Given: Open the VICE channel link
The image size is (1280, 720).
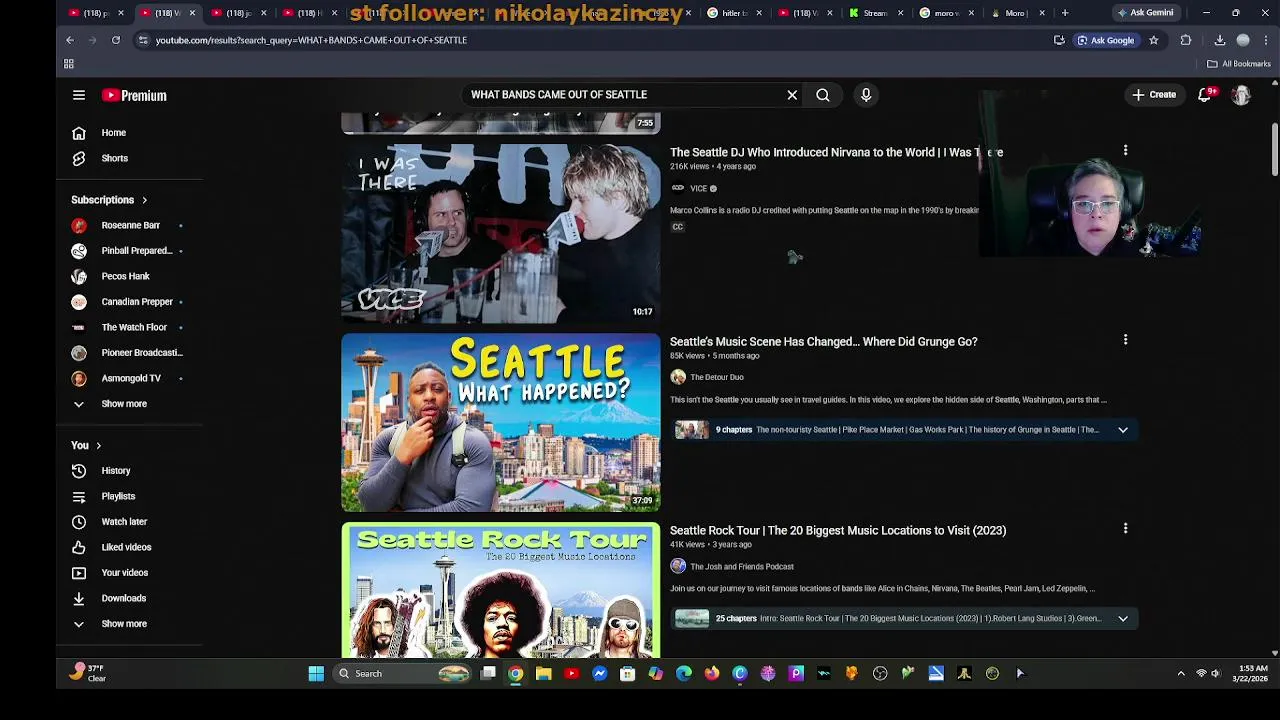Looking at the screenshot, I should tap(698, 188).
